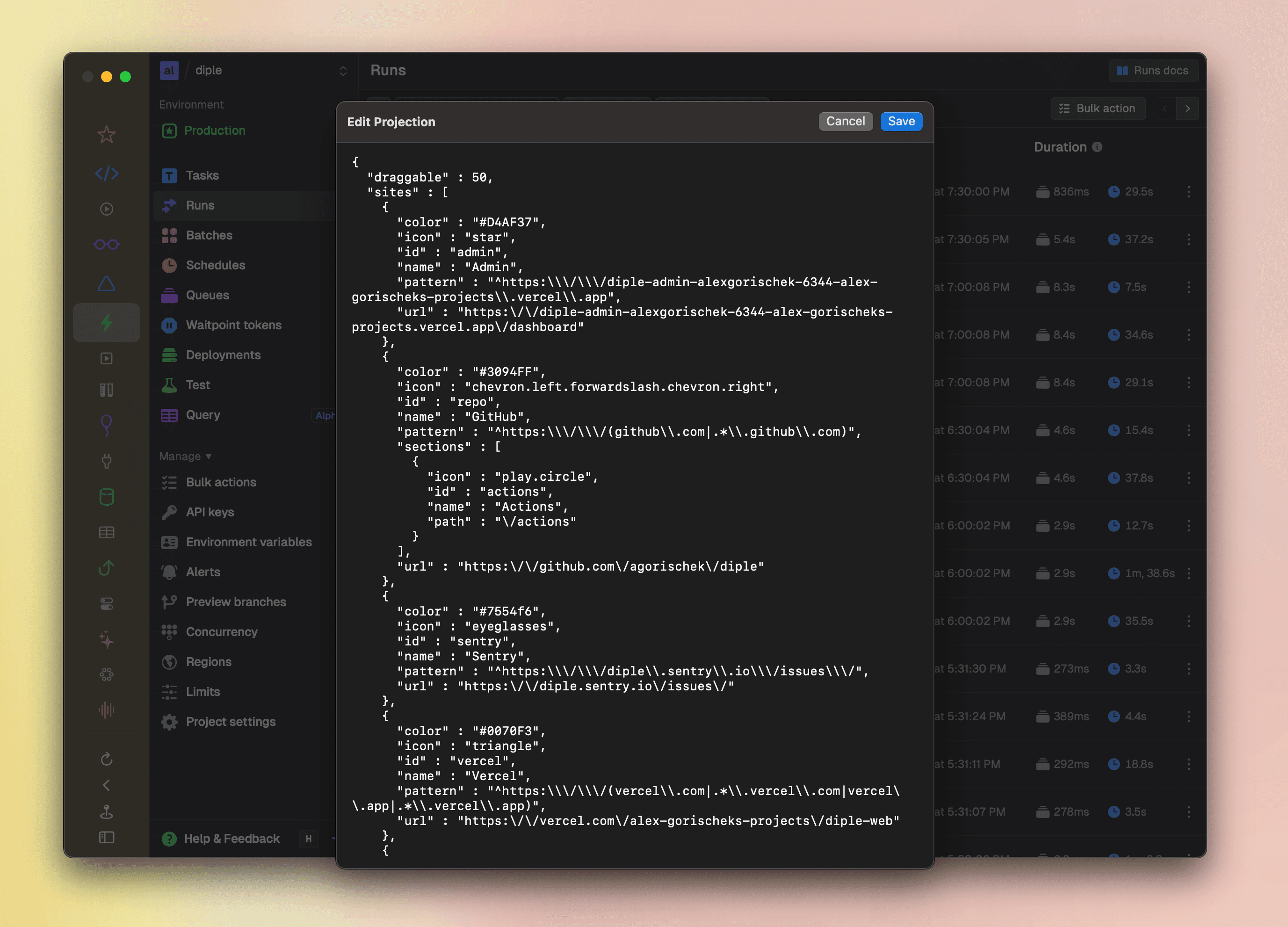Open Project settings from the sidebar

(230, 721)
